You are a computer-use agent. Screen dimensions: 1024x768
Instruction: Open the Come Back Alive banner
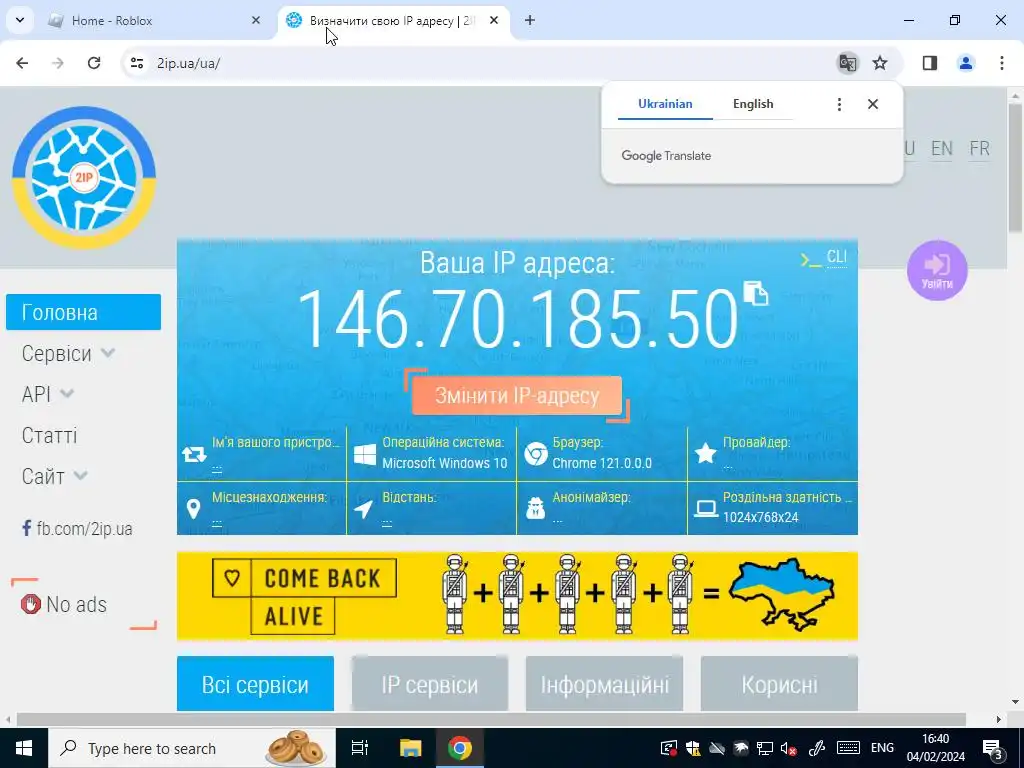[517, 596]
